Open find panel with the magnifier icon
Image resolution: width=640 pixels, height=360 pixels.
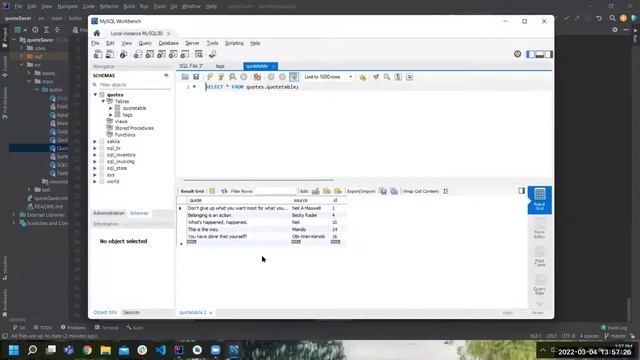click(387, 77)
